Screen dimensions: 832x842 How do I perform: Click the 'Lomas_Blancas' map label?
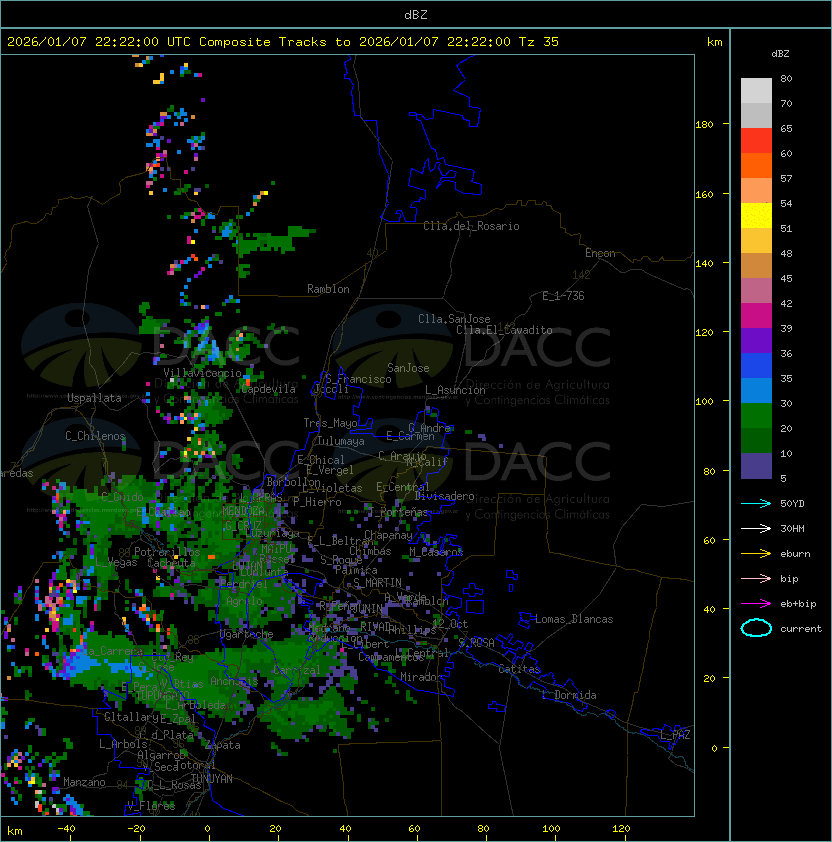tap(574, 619)
